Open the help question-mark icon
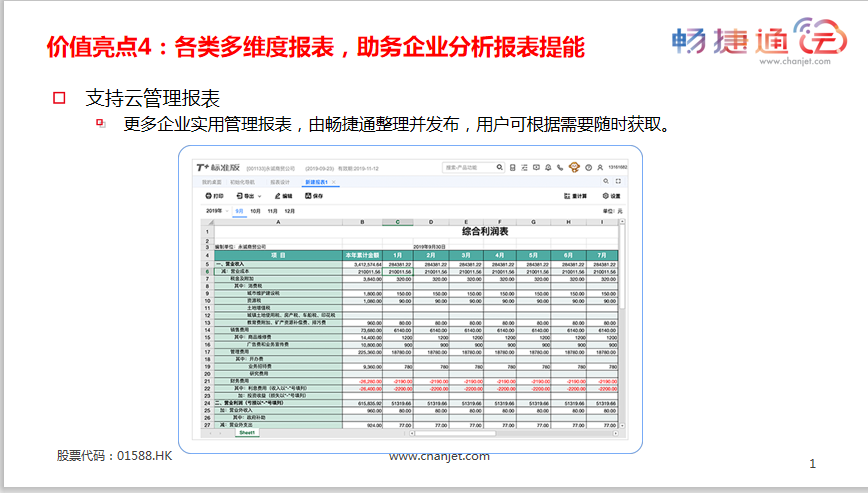 pyautogui.click(x=588, y=167)
